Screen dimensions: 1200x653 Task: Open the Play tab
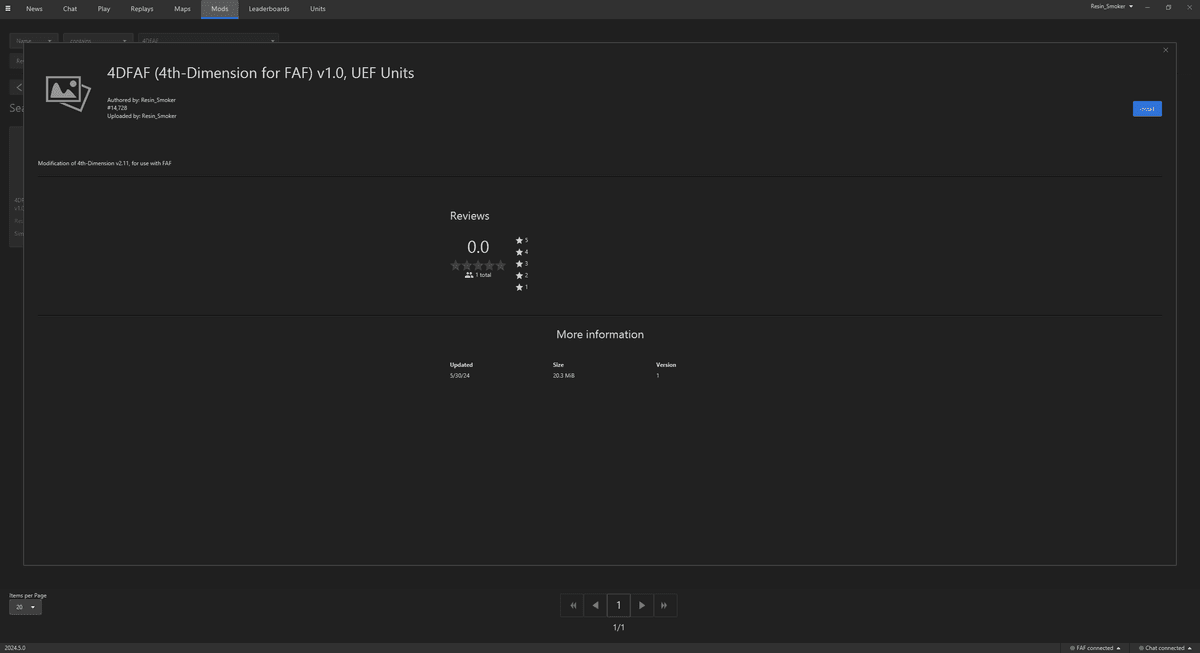pos(104,9)
